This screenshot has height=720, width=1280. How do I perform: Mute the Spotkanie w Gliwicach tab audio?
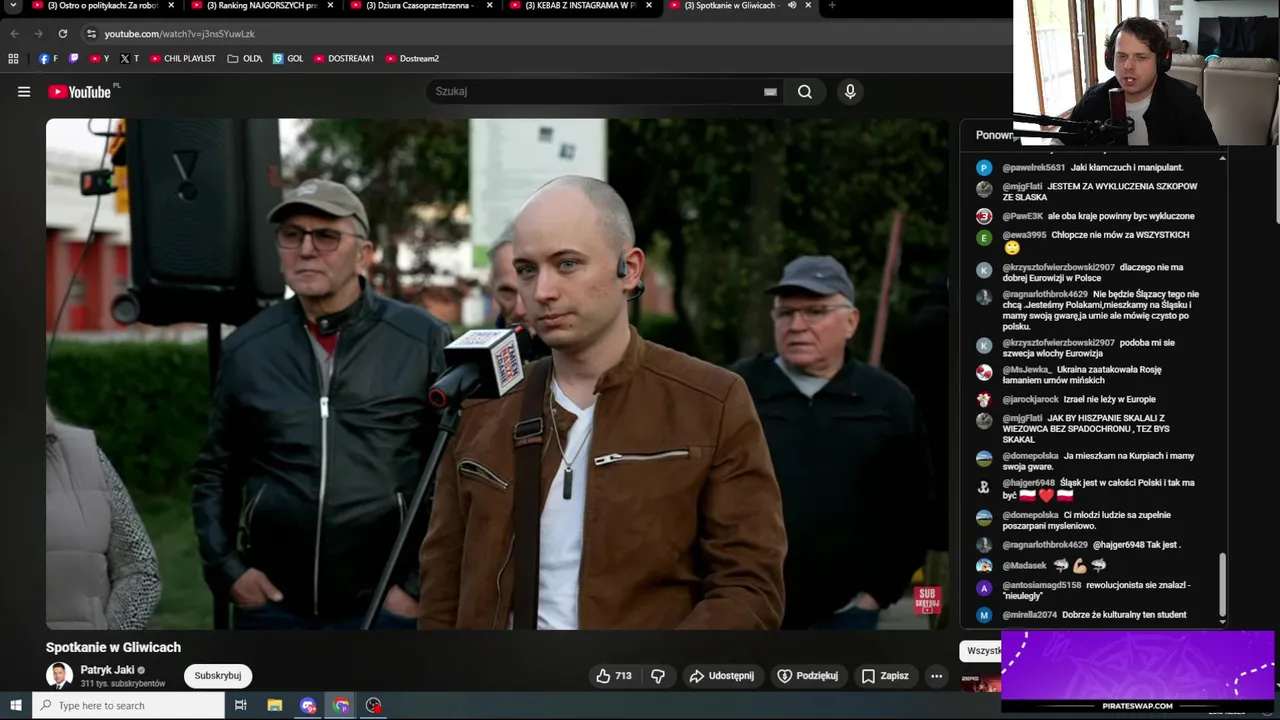click(x=792, y=6)
